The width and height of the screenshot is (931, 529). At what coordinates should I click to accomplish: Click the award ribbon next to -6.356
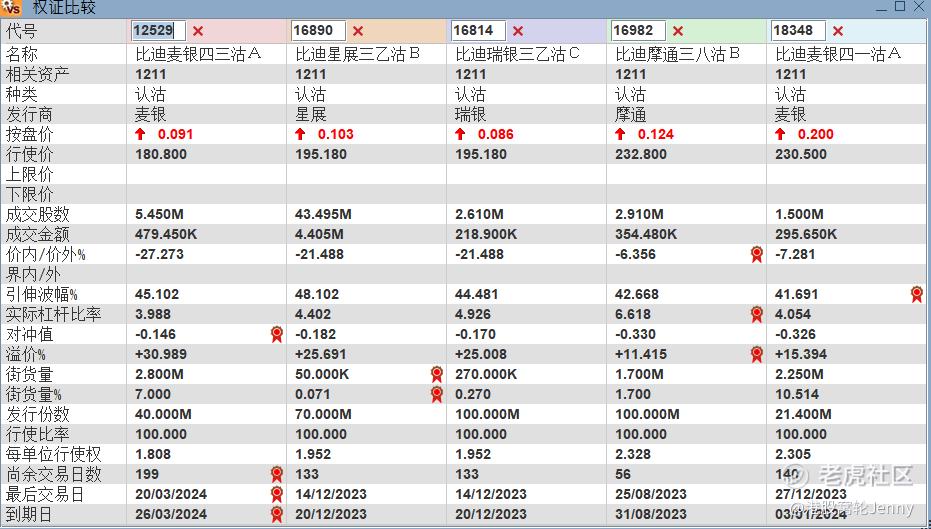(x=756, y=255)
